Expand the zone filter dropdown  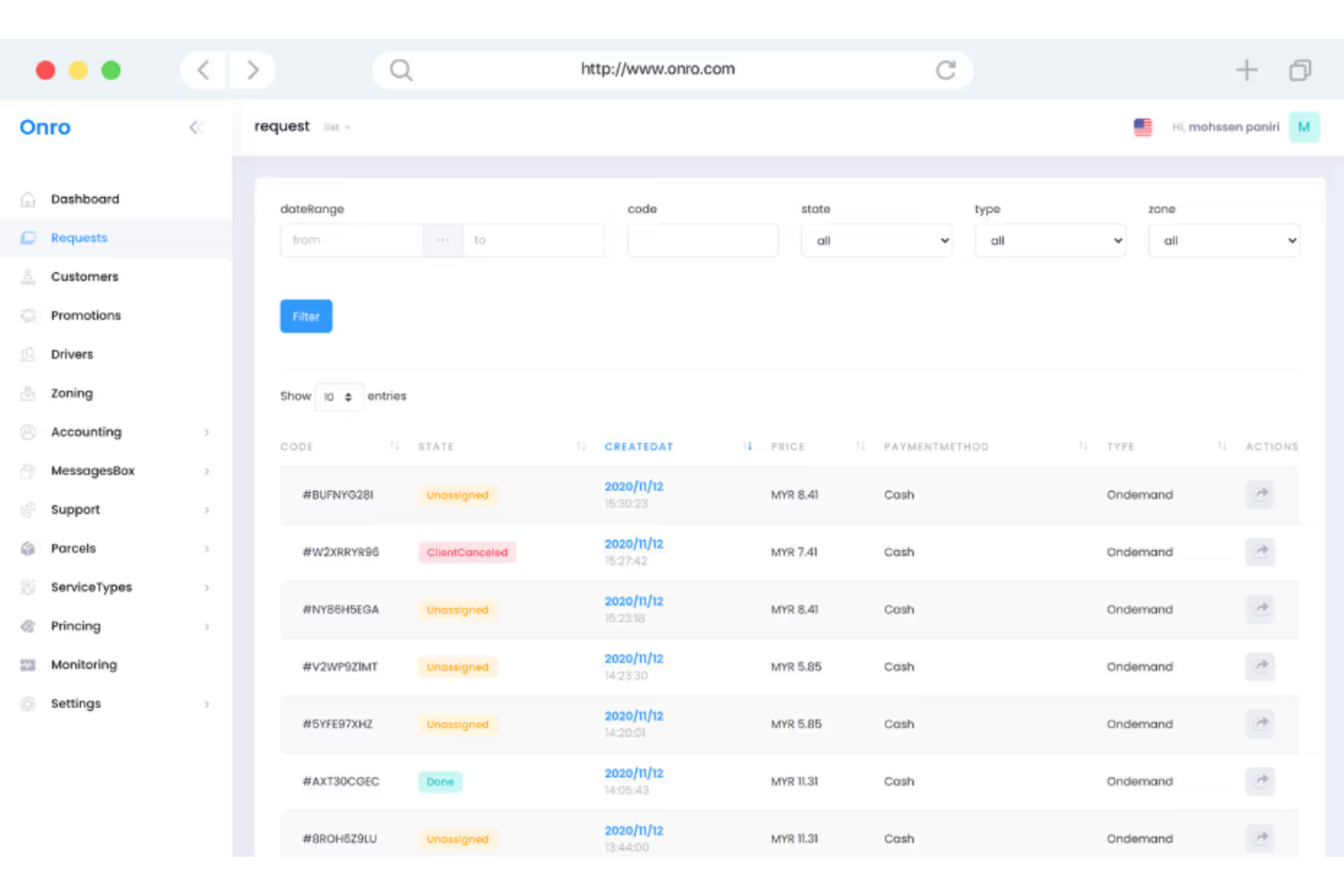pyautogui.click(x=1223, y=240)
